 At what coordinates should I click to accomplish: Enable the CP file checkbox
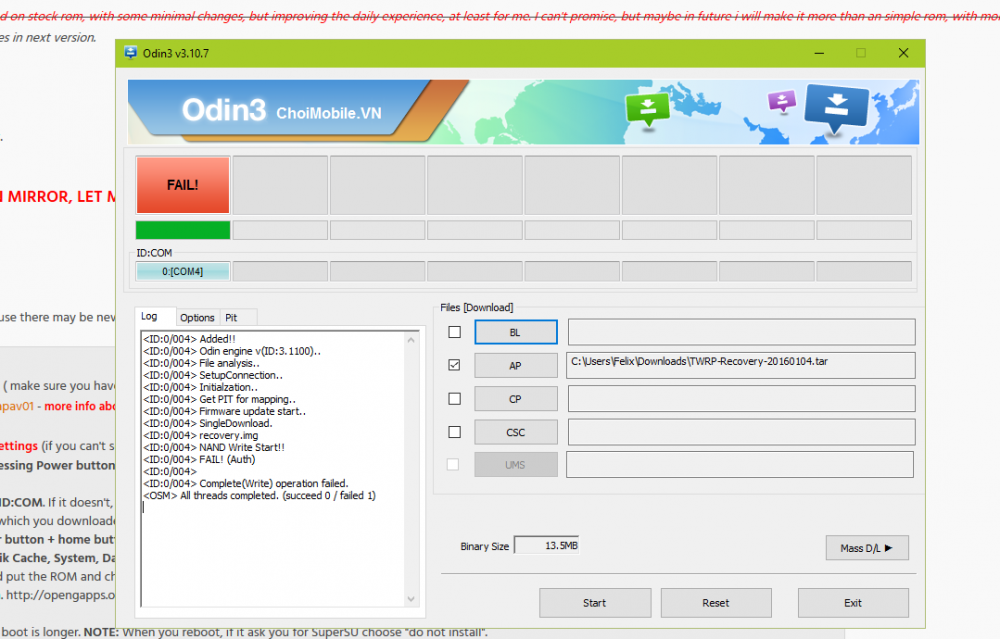coord(455,398)
